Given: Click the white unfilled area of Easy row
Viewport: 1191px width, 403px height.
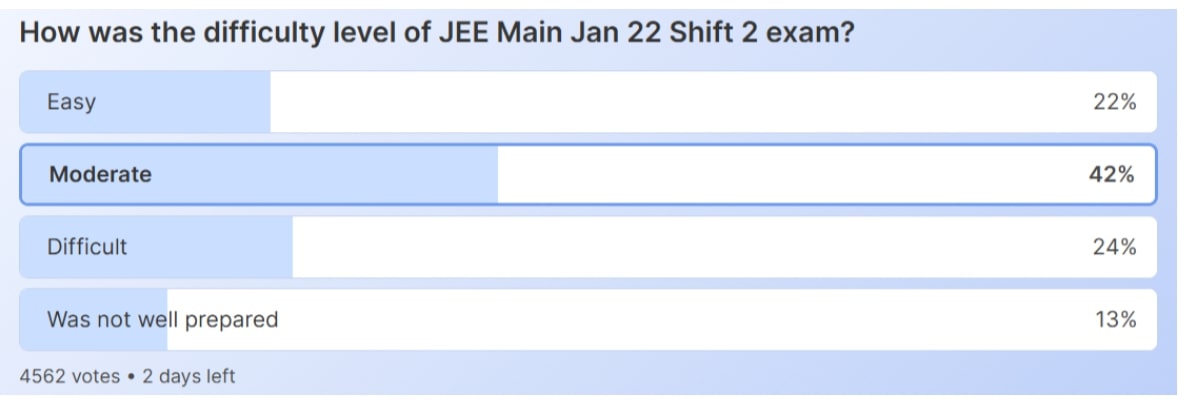Looking at the screenshot, I should (x=650, y=102).
